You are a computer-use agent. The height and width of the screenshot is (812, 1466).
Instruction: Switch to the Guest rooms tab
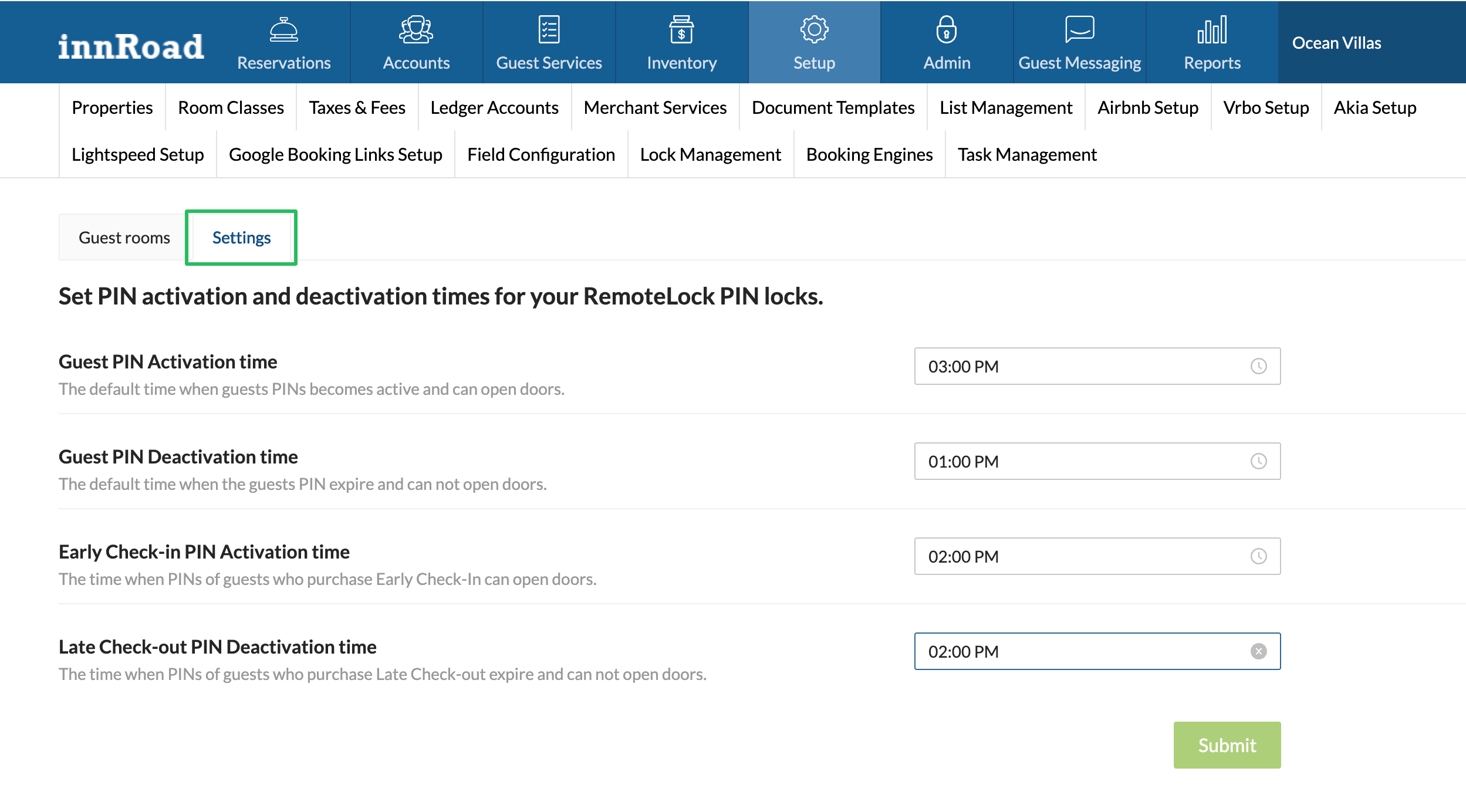124,238
